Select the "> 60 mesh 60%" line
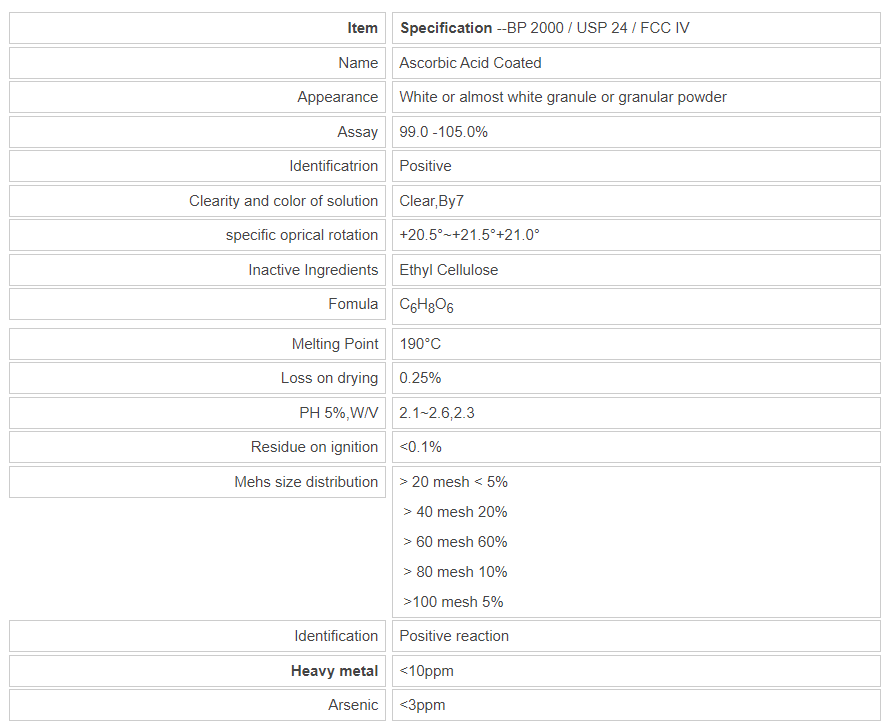Screen dimensions: 890x724 tap(455, 542)
